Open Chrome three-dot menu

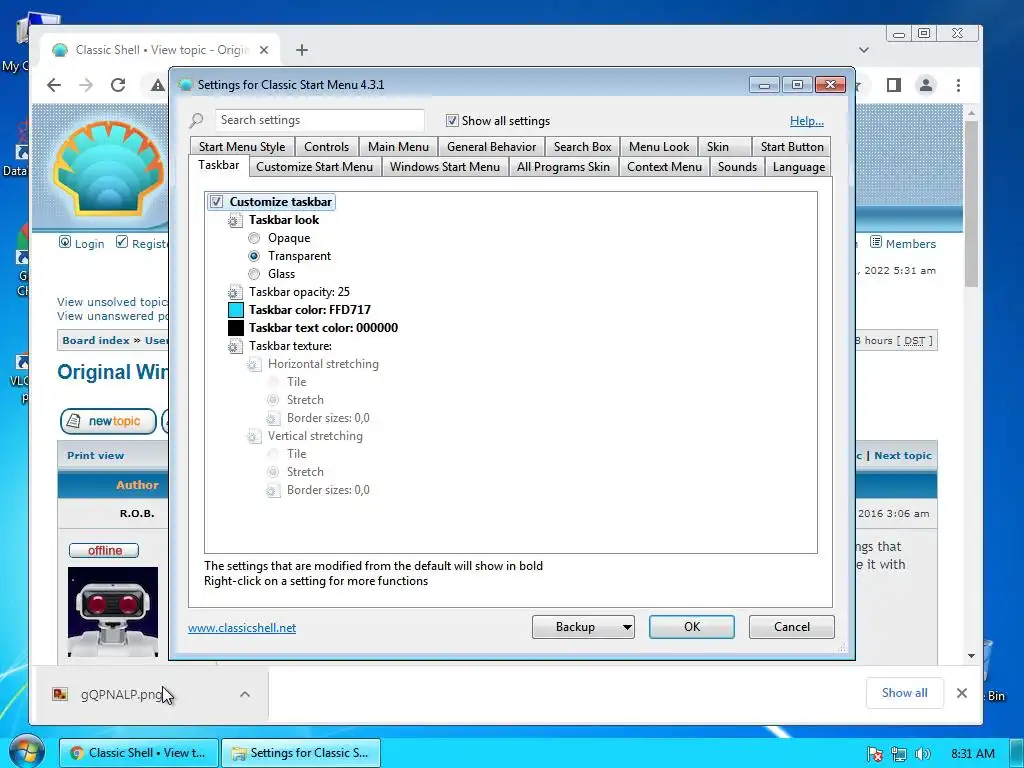pyautogui.click(x=958, y=85)
